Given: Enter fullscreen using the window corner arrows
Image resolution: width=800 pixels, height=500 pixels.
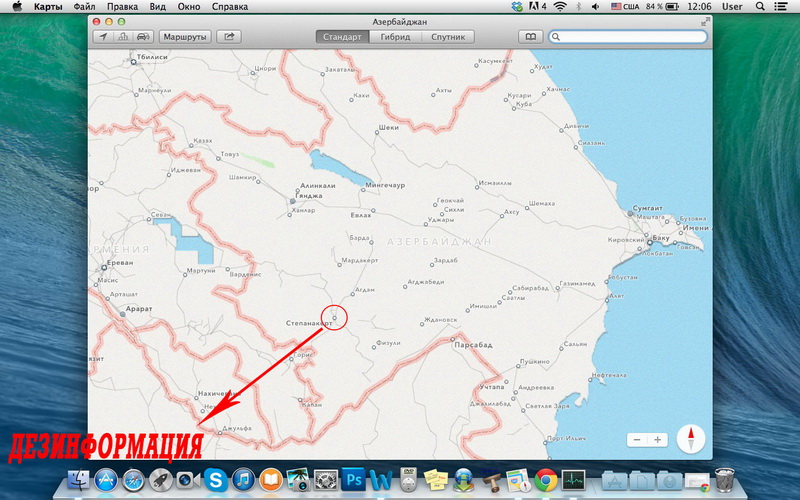Looking at the screenshot, I should [x=705, y=22].
